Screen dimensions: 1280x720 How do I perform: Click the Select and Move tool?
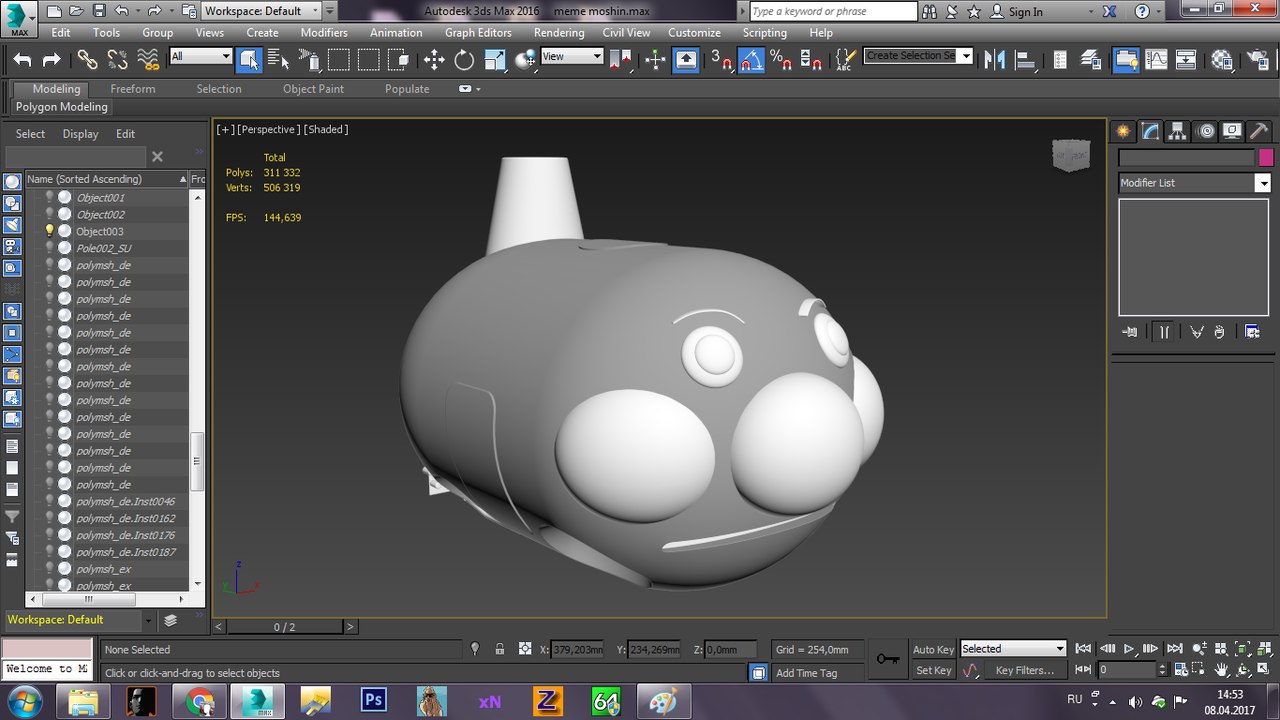(434, 60)
